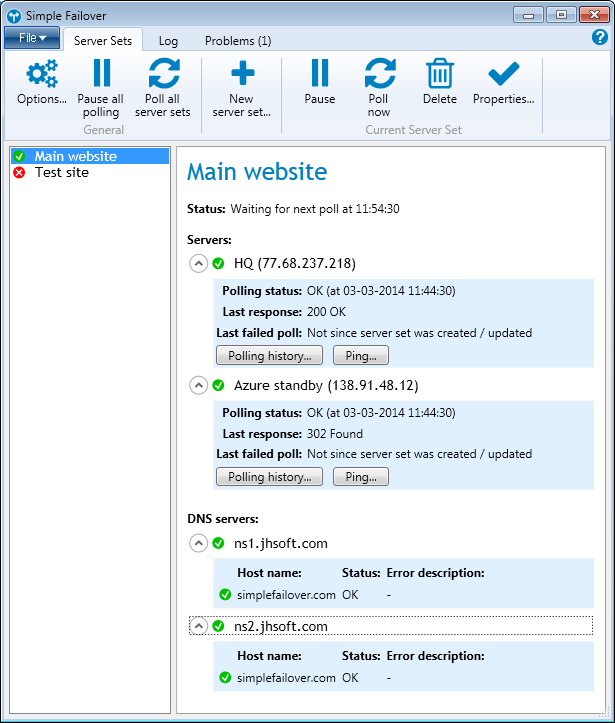The height and width of the screenshot is (723, 615).
Task: Switch to the Problems (1) tab
Action: coord(238,41)
